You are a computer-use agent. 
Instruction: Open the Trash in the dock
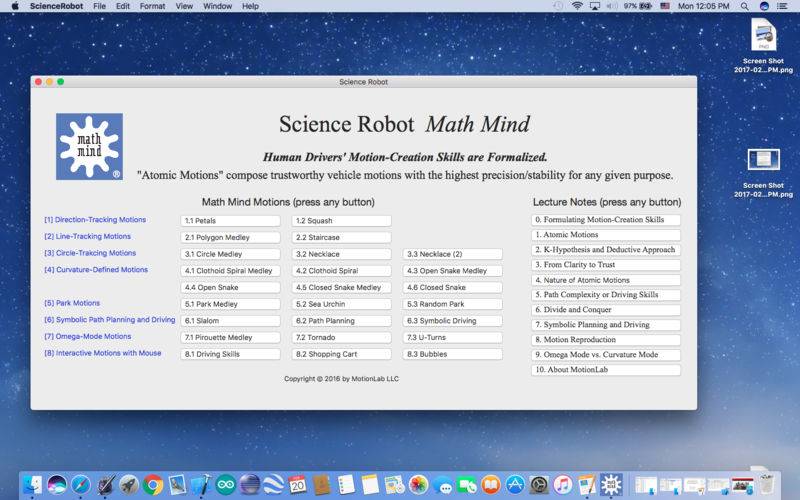coord(766,485)
